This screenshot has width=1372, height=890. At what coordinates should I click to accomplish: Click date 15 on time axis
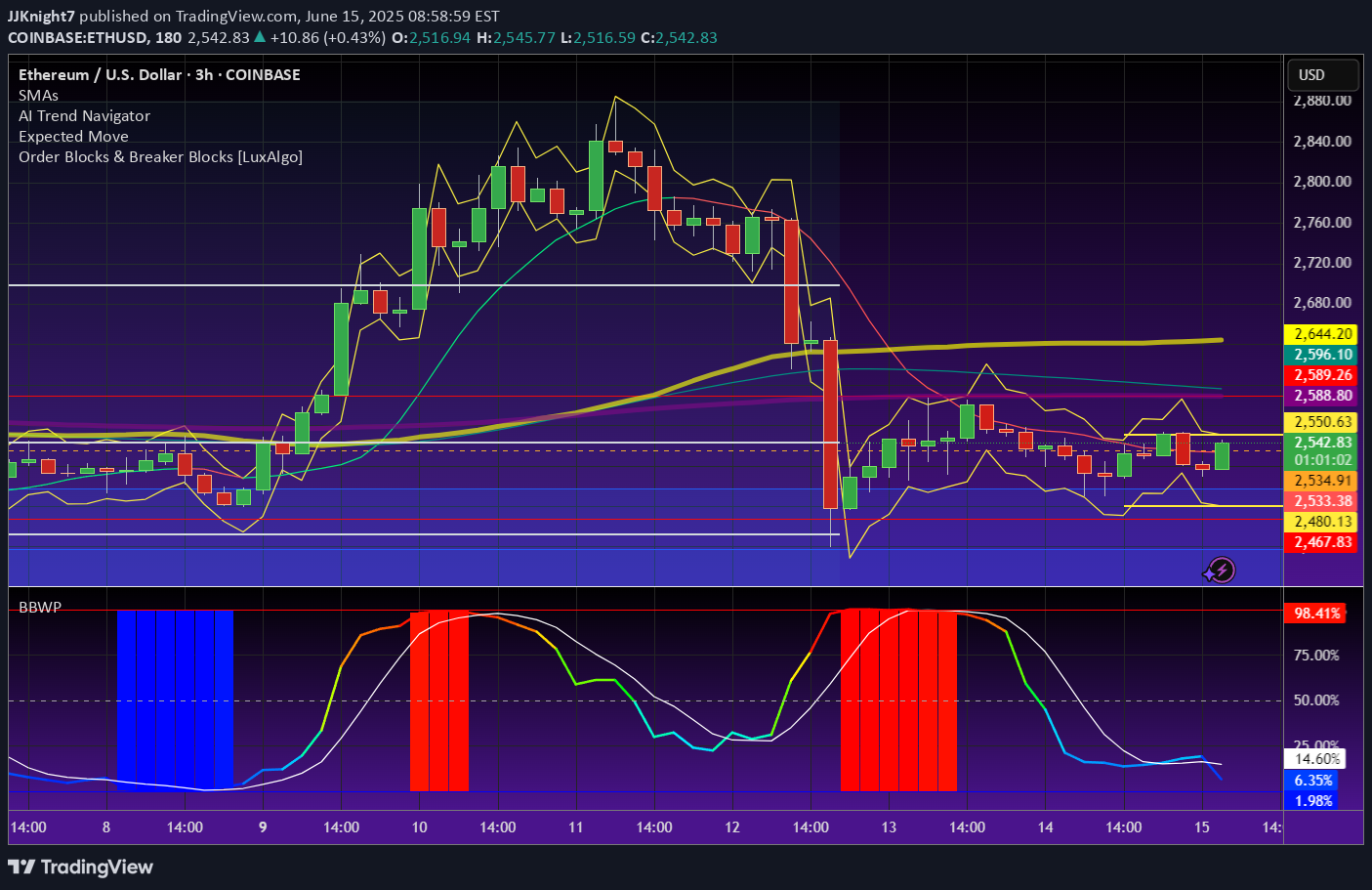1202,827
